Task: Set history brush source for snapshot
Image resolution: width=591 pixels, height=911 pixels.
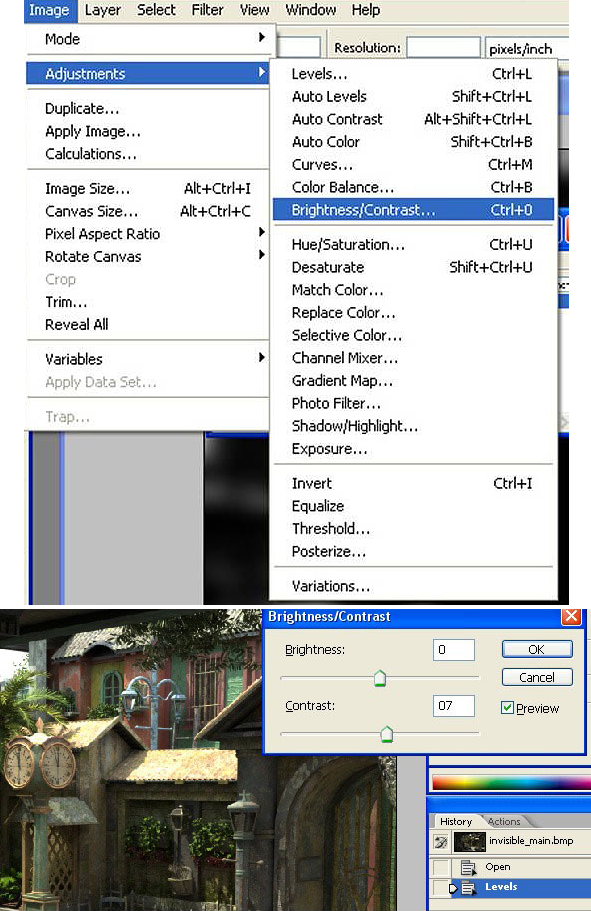Action: 441,841
